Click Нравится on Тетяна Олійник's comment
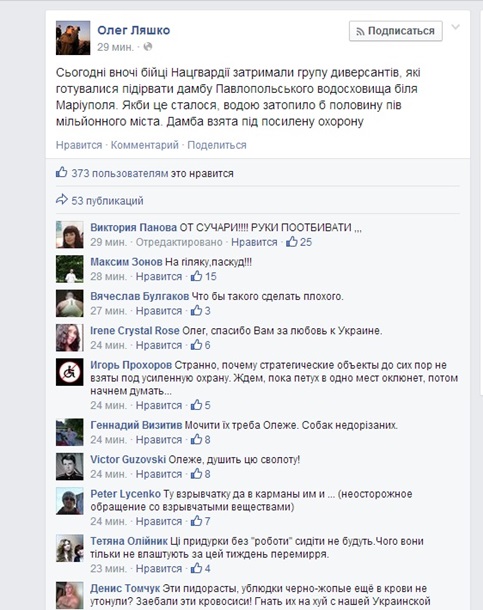This screenshot has width=483, height=610. tap(159, 569)
